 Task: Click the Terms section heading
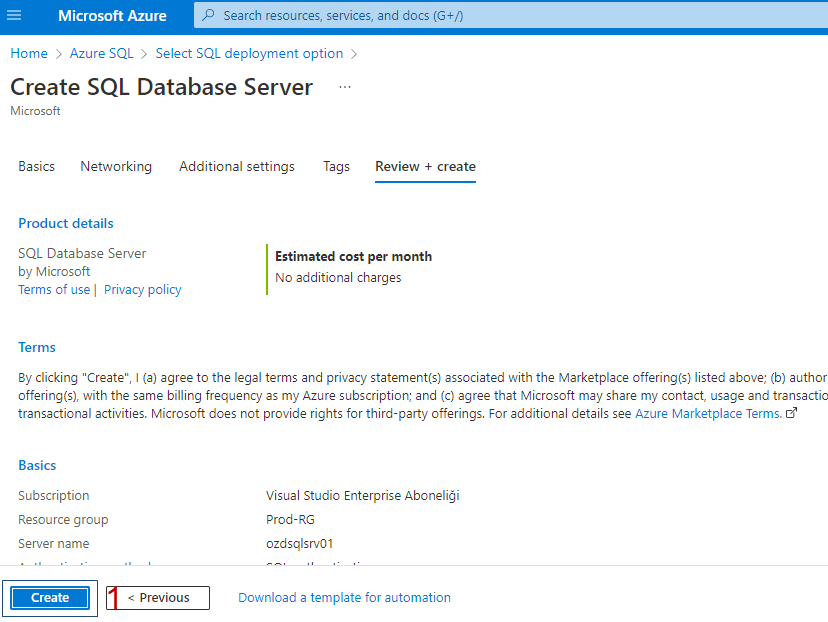pos(37,347)
